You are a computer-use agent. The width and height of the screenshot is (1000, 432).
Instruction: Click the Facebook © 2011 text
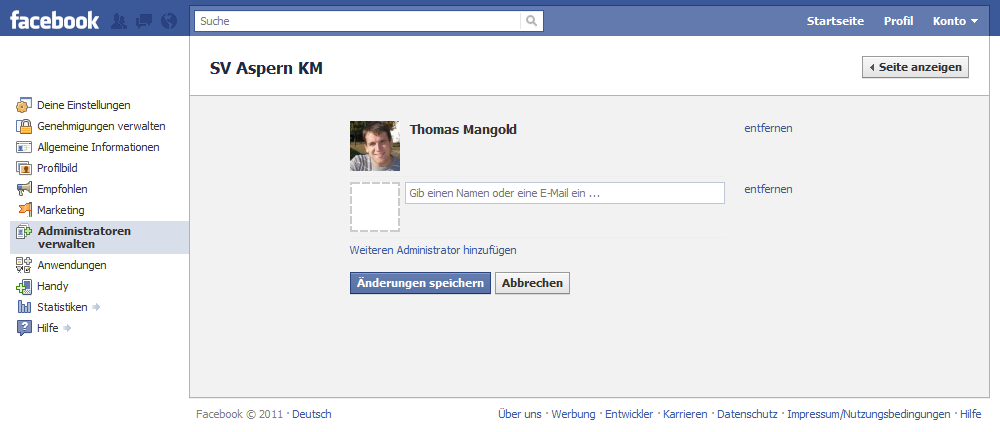click(x=239, y=414)
